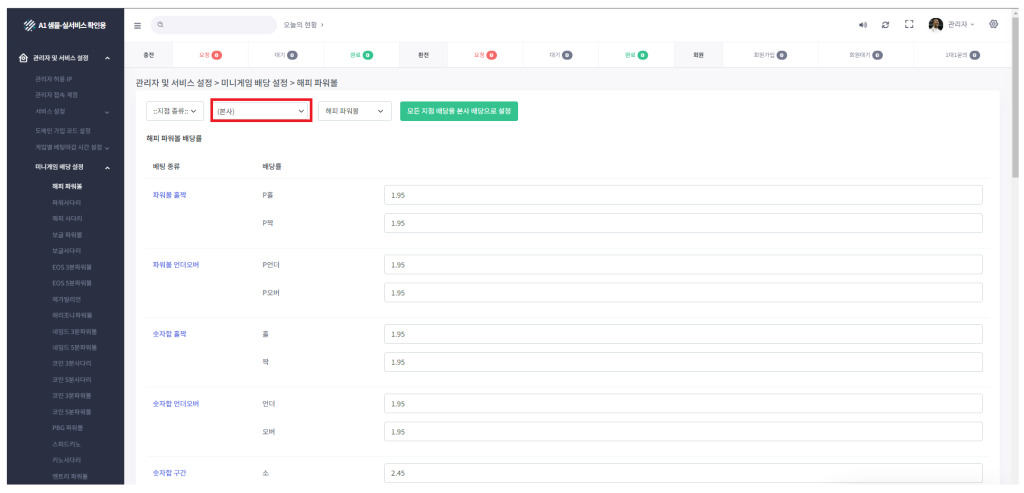
Task: Open the (본사) branch dropdown
Action: click(263, 111)
